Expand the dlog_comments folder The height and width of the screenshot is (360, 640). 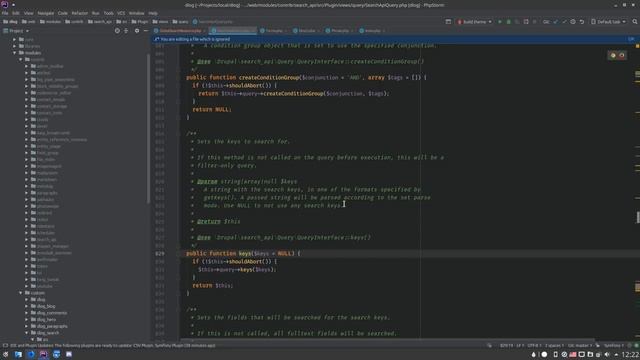27,313
